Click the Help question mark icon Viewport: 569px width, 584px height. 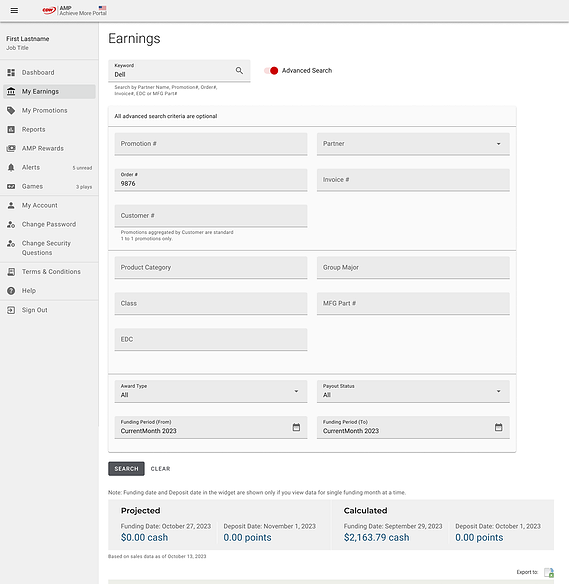pos(11,291)
